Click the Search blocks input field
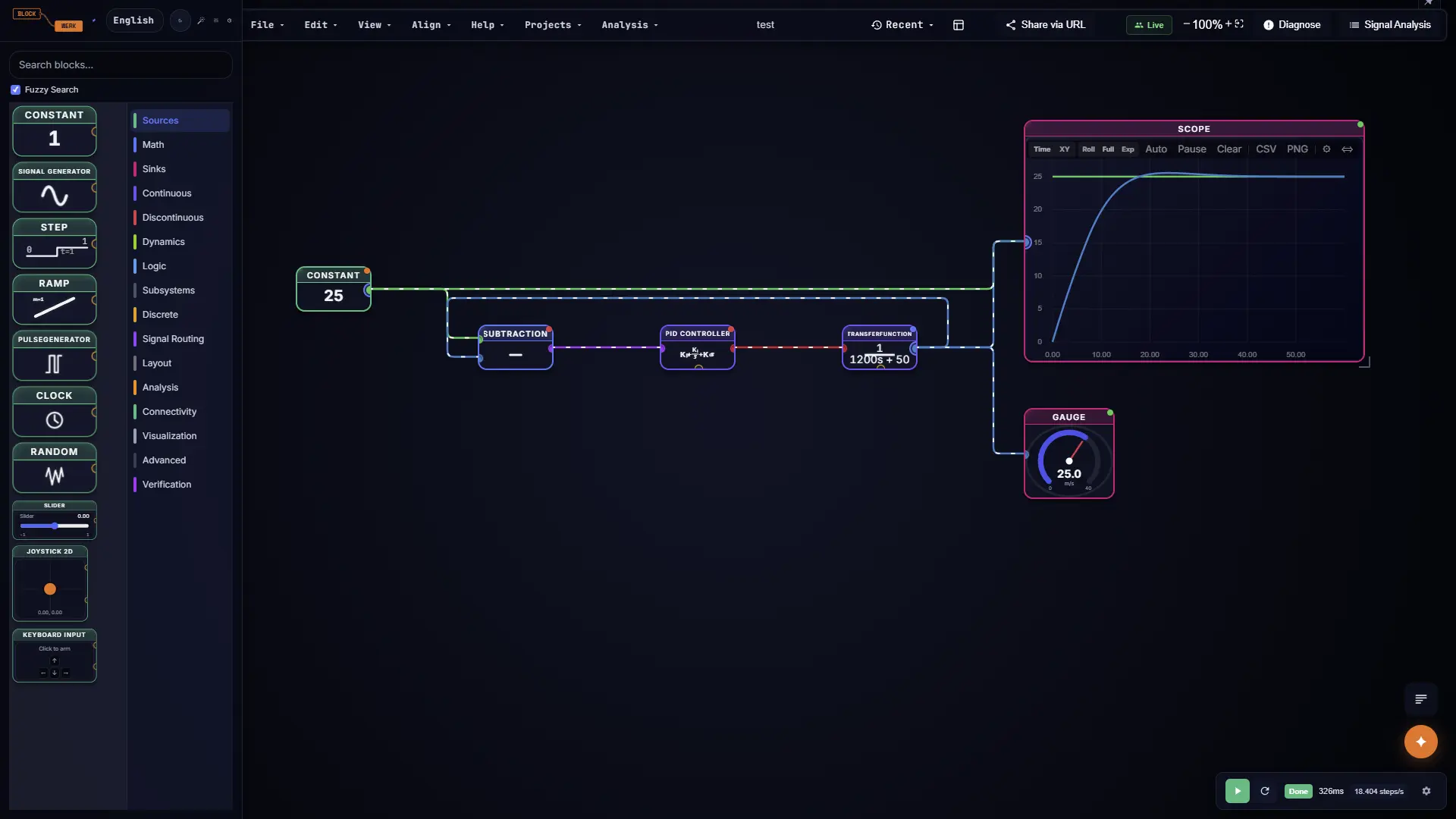This screenshot has height=819, width=1456. tap(121, 64)
